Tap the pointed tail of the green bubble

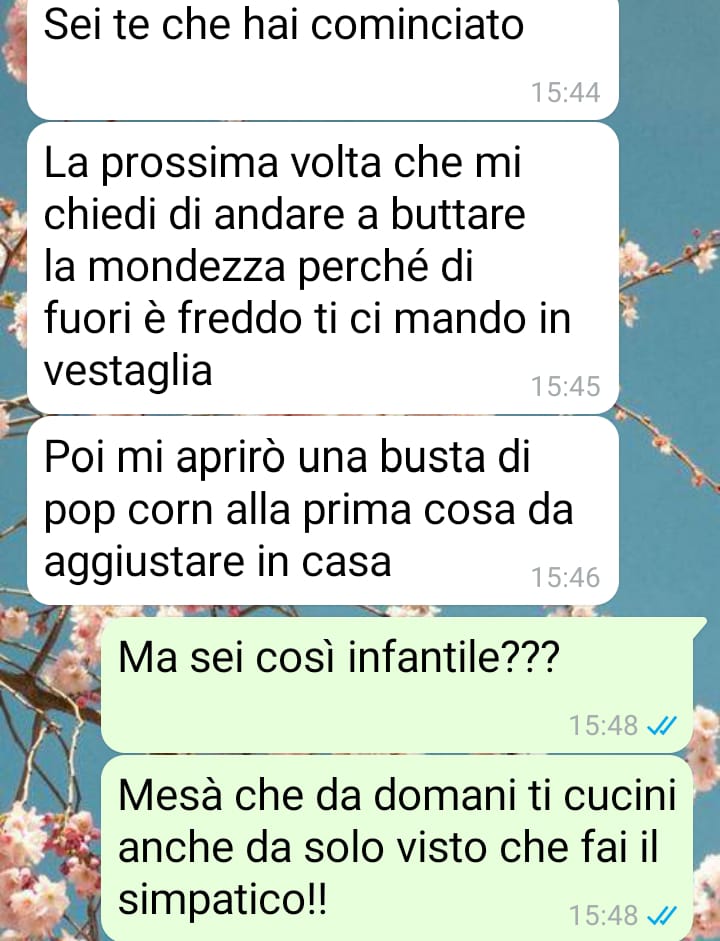click(701, 625)
